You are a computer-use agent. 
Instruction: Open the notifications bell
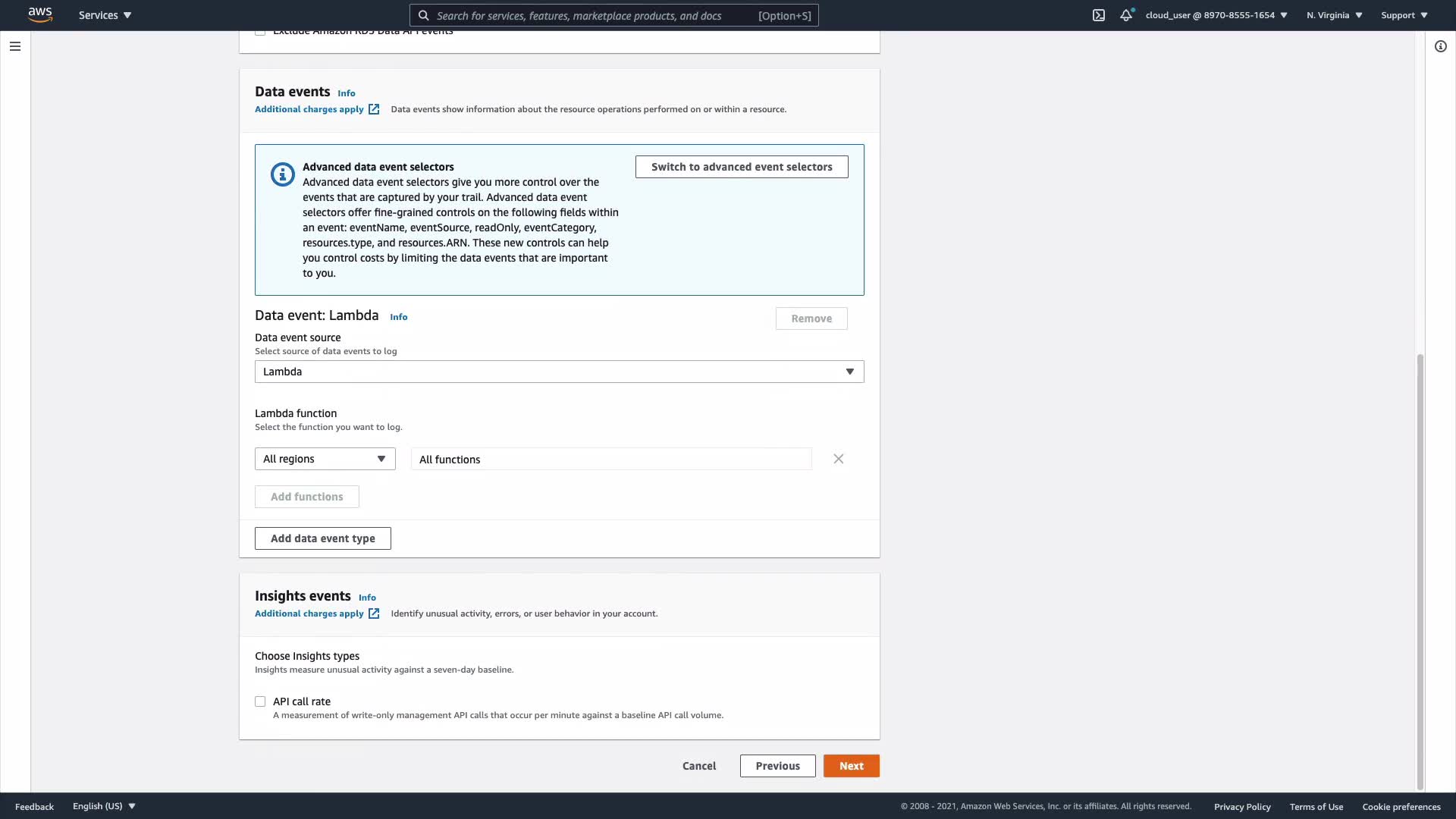[1126, 15]
